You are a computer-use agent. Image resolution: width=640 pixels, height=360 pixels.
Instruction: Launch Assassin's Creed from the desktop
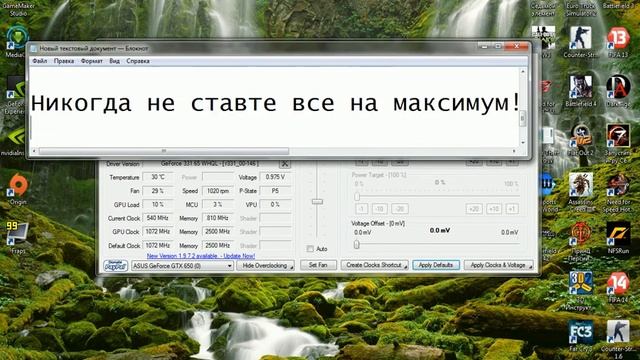[580, 185]
